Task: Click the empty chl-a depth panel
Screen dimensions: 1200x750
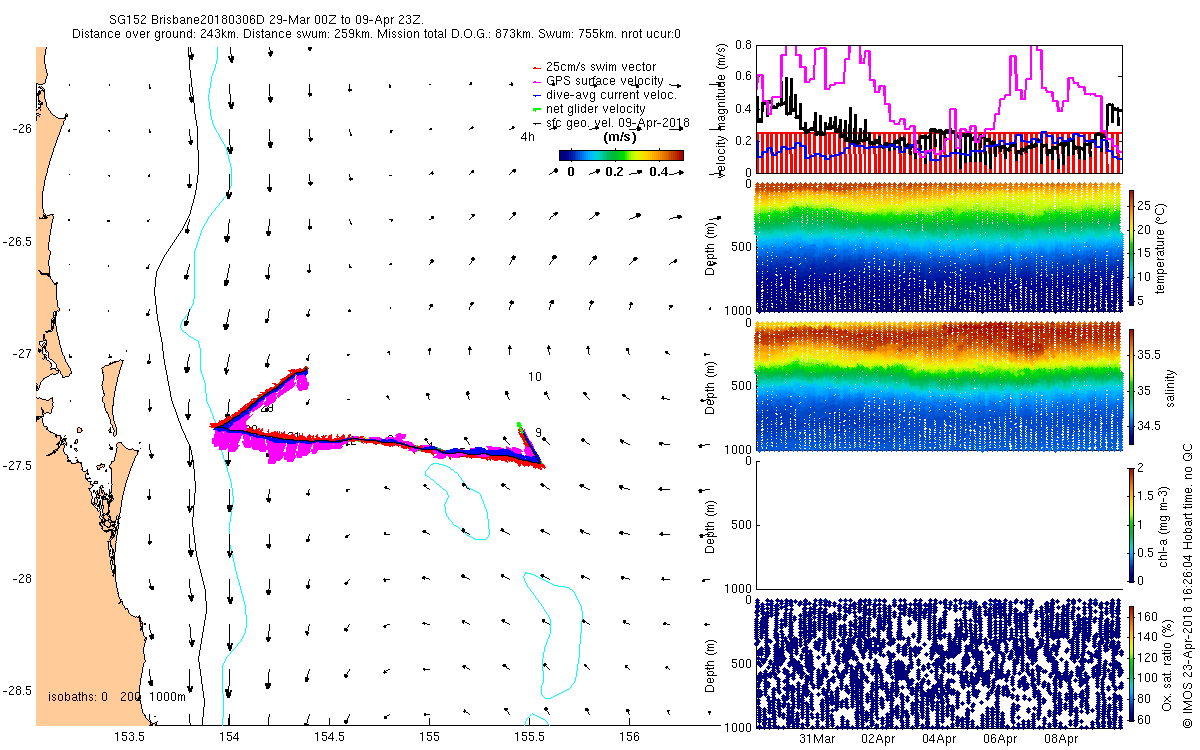Action: (x=939, y=523)
